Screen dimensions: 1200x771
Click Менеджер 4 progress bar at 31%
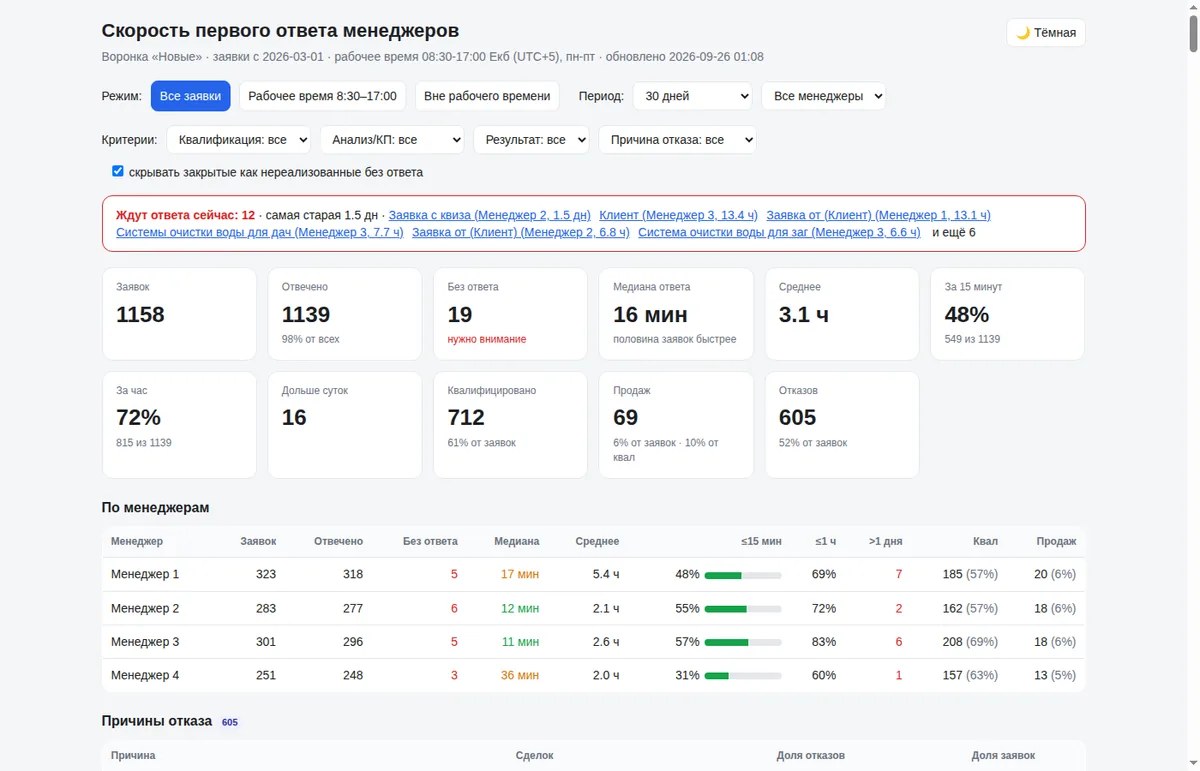click(743, 676)
